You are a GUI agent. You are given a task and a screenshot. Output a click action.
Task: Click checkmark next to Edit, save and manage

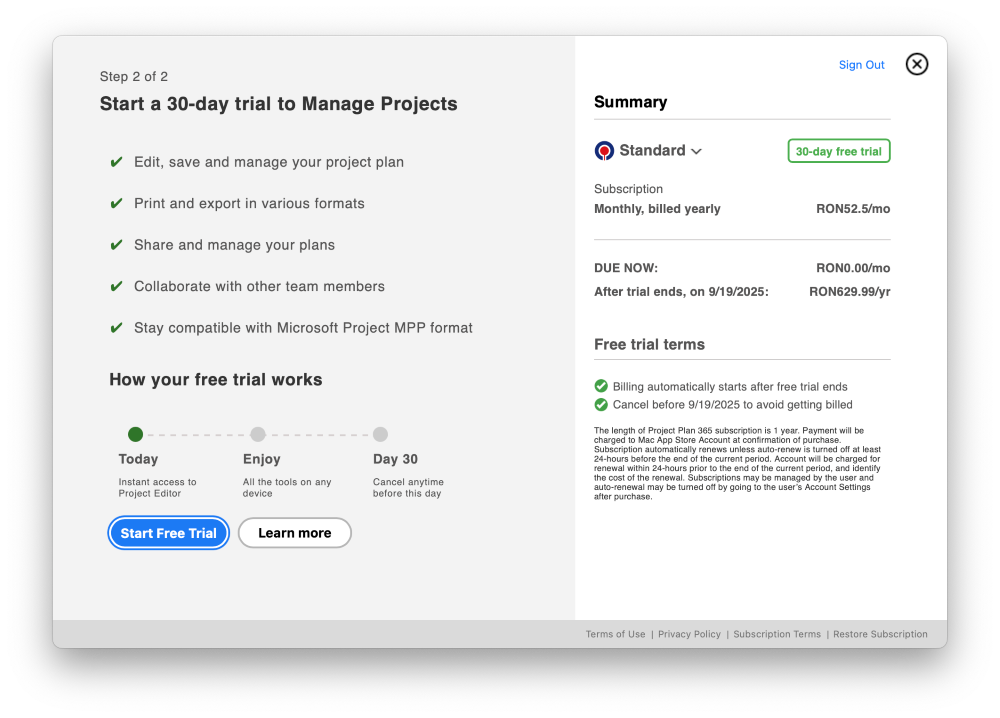pos(116,162)
